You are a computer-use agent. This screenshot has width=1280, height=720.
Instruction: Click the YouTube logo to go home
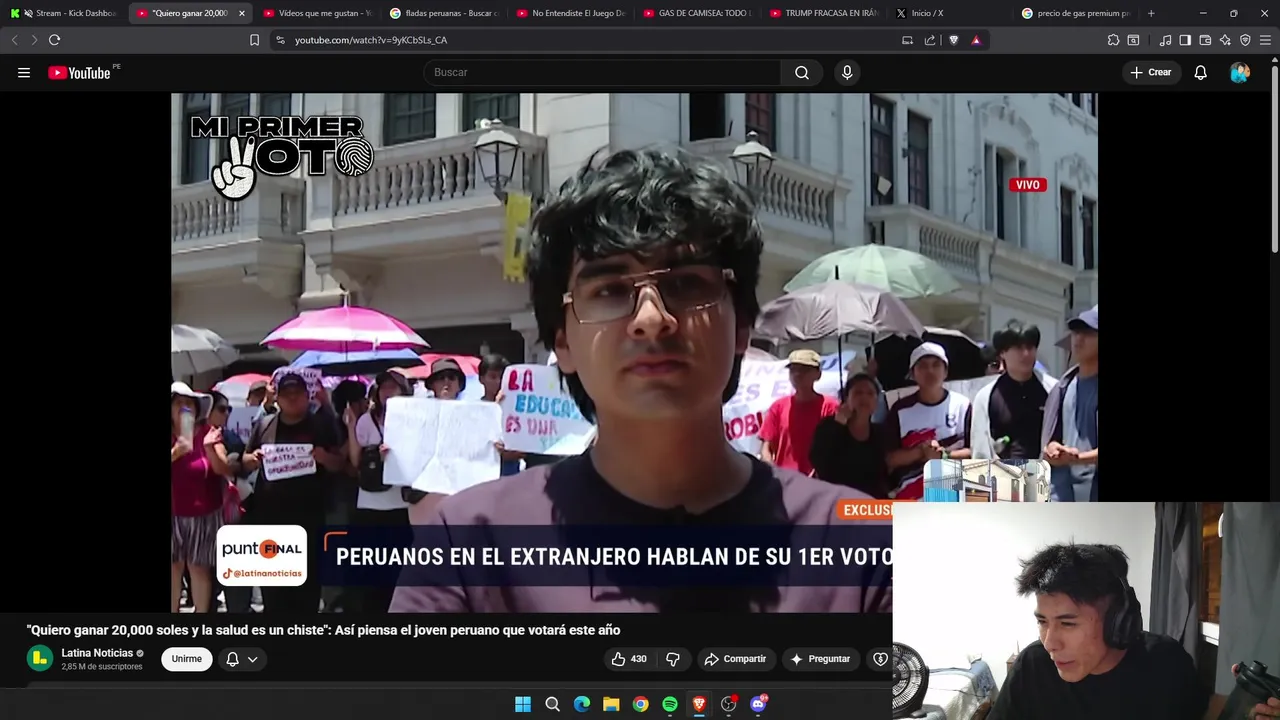(79, 72)
